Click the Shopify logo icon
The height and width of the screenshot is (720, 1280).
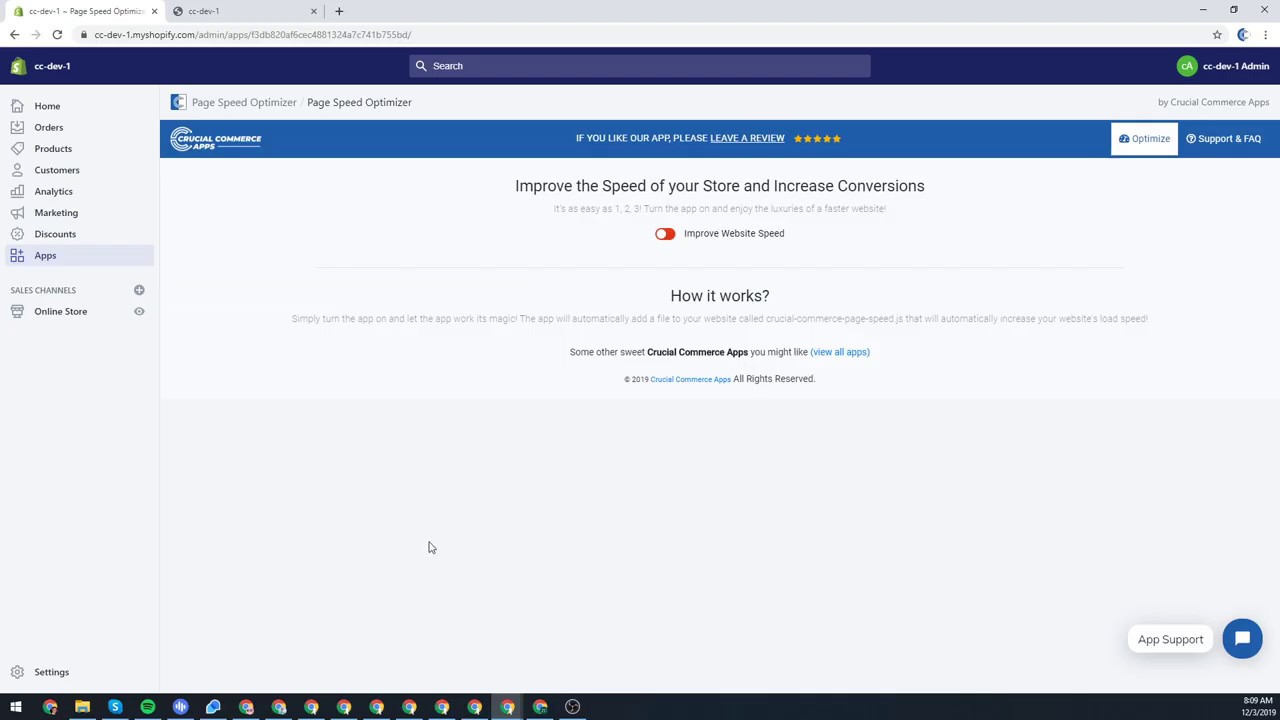point(17,66)
